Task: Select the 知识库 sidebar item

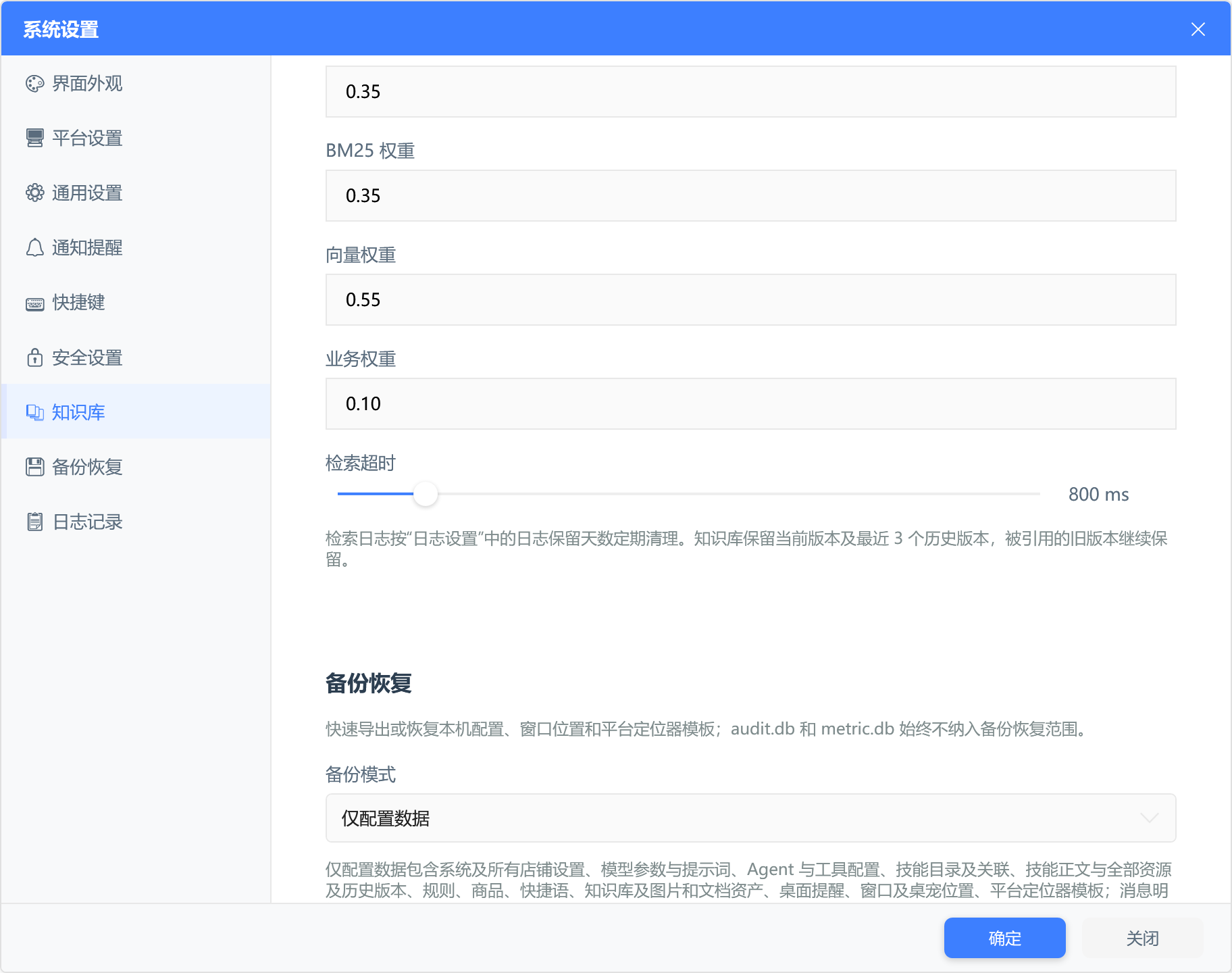Action: click(x=136, y=411)
